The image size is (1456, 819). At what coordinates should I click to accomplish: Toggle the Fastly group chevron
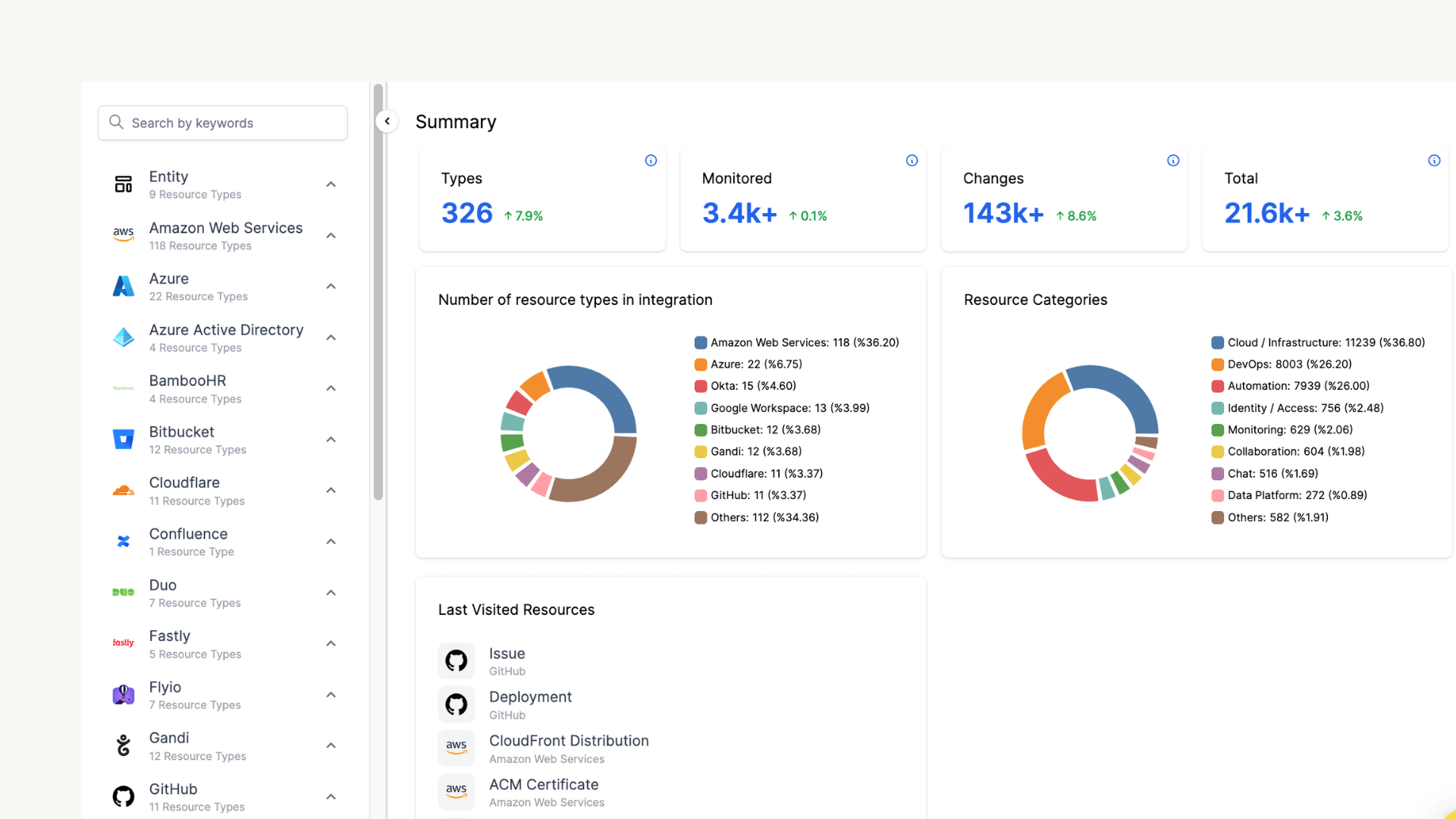point(331,644)
